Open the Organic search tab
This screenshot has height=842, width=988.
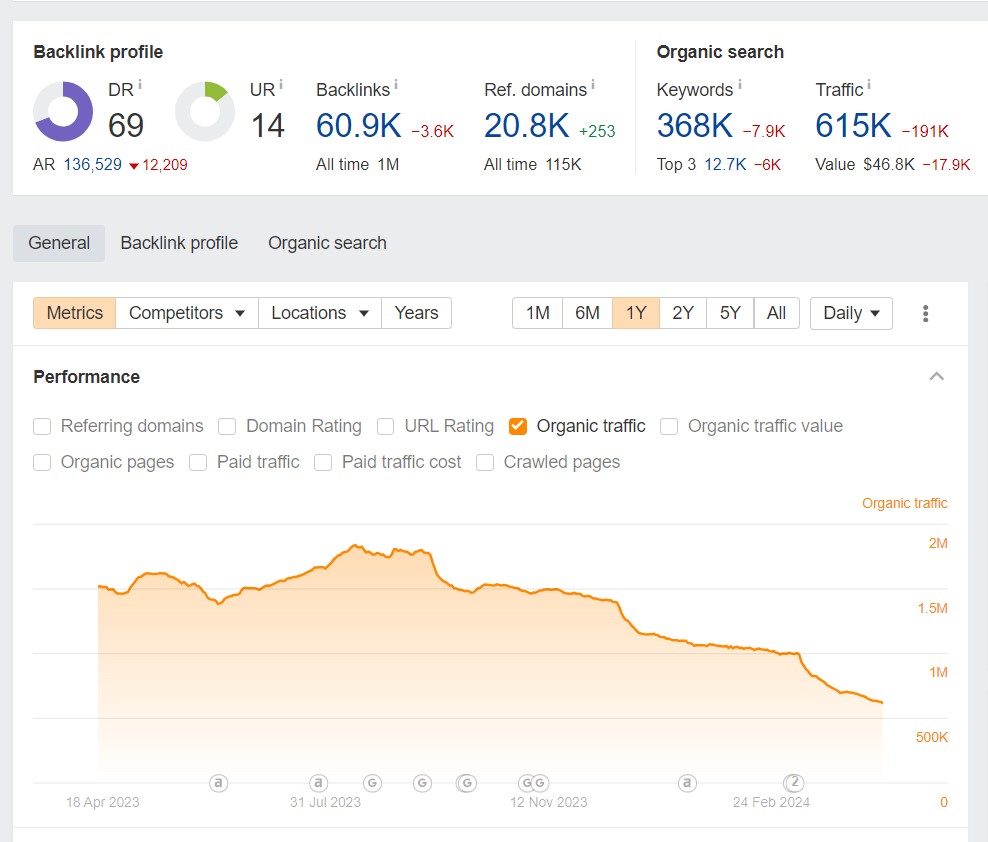coord(327,243)
